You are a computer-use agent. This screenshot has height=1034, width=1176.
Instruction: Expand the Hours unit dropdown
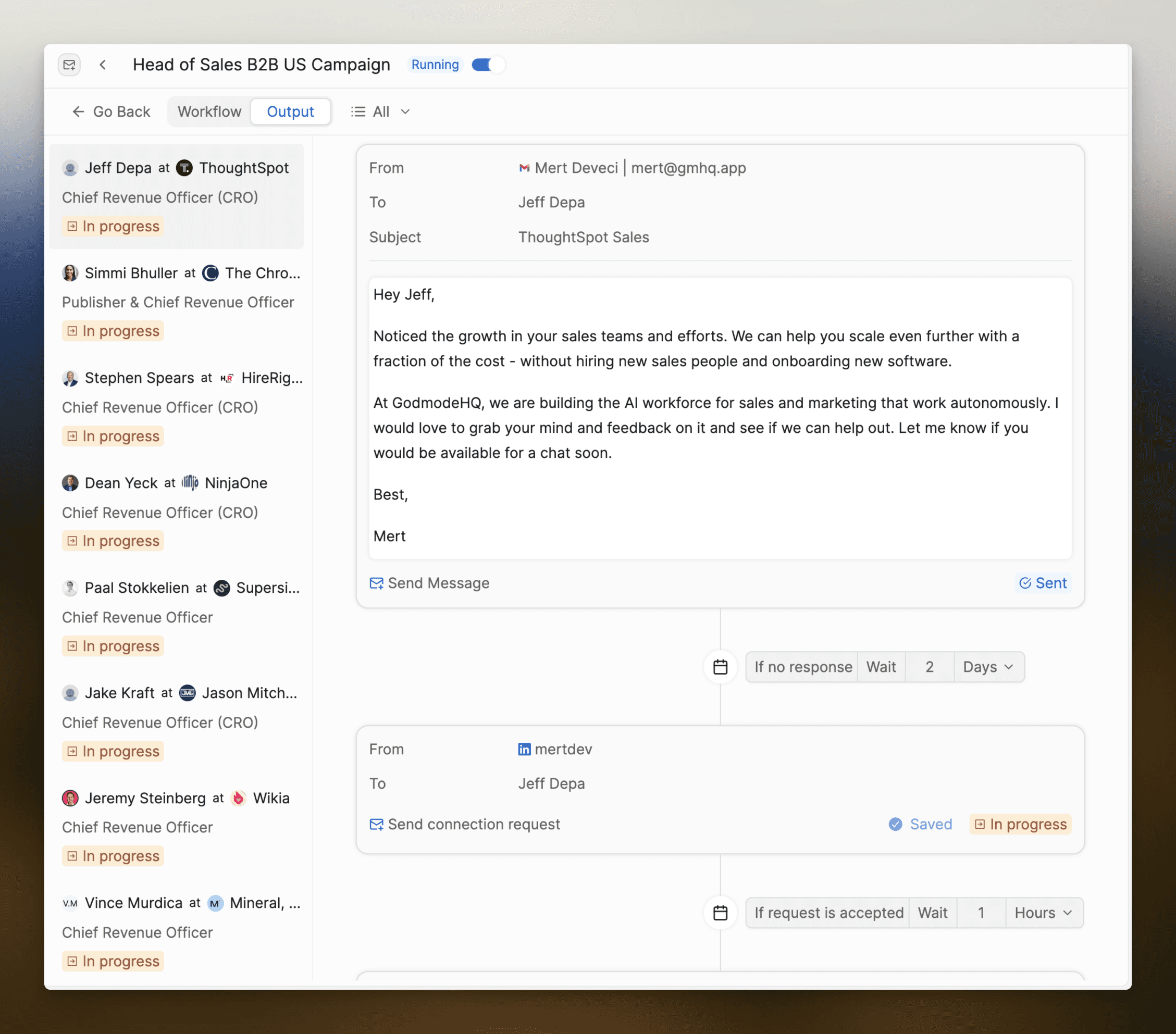1043,913
